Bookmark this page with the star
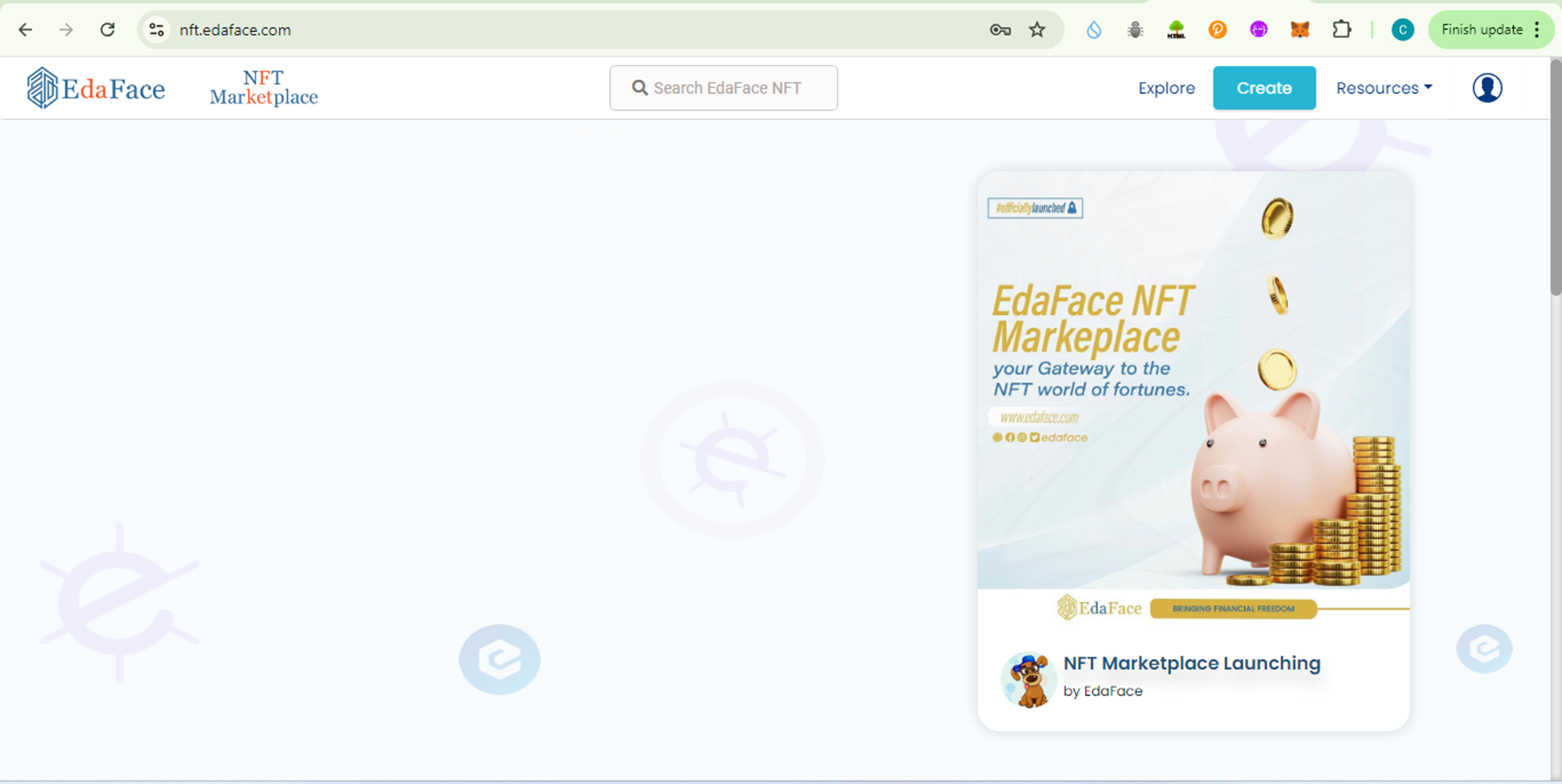 coord(1037,30)
